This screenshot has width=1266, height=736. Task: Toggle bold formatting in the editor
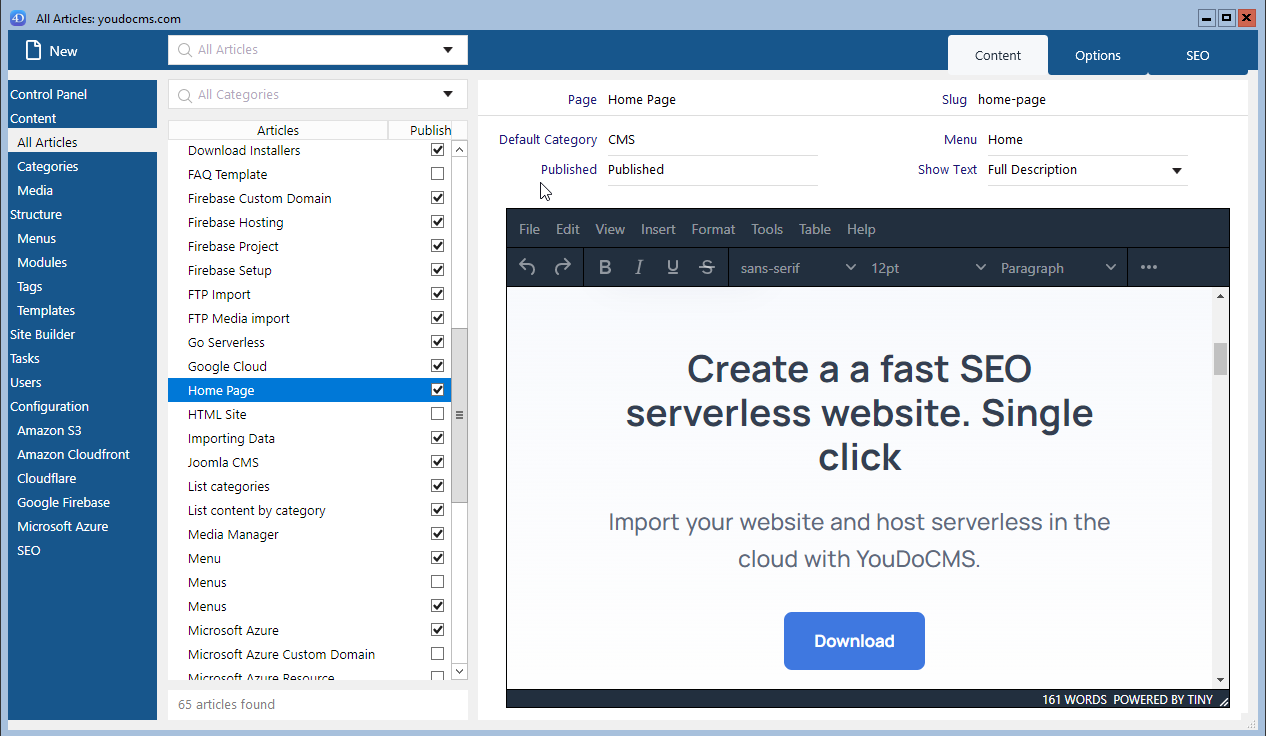click(605, 267)
